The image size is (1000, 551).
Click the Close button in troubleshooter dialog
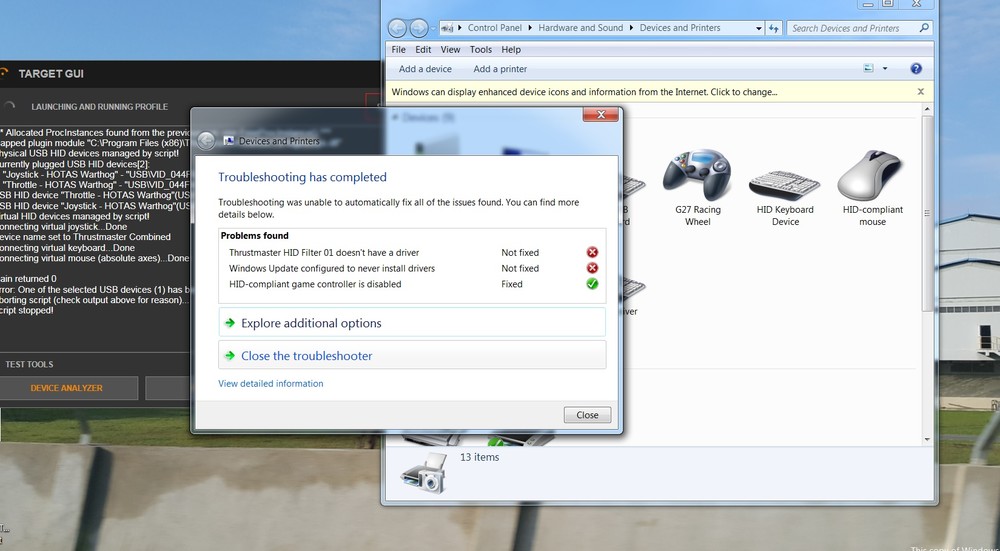click(x=587, y=415)
